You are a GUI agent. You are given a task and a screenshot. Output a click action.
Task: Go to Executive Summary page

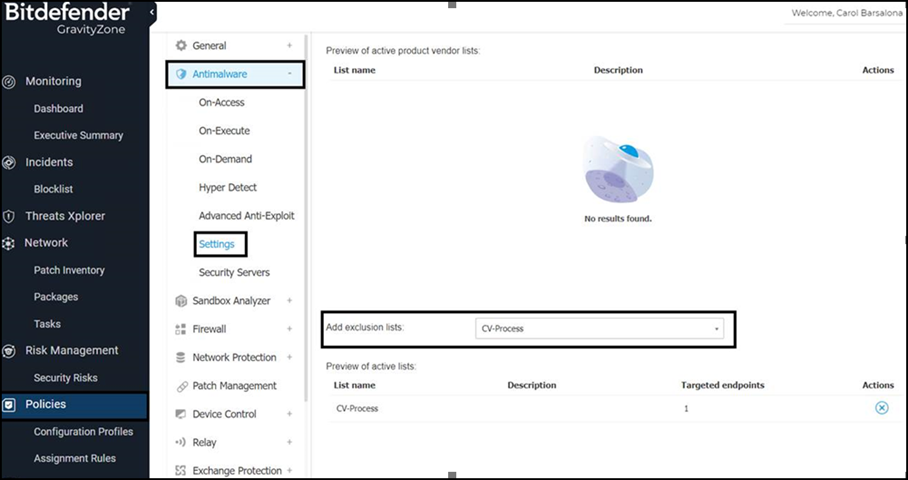[x=78, y=135]
